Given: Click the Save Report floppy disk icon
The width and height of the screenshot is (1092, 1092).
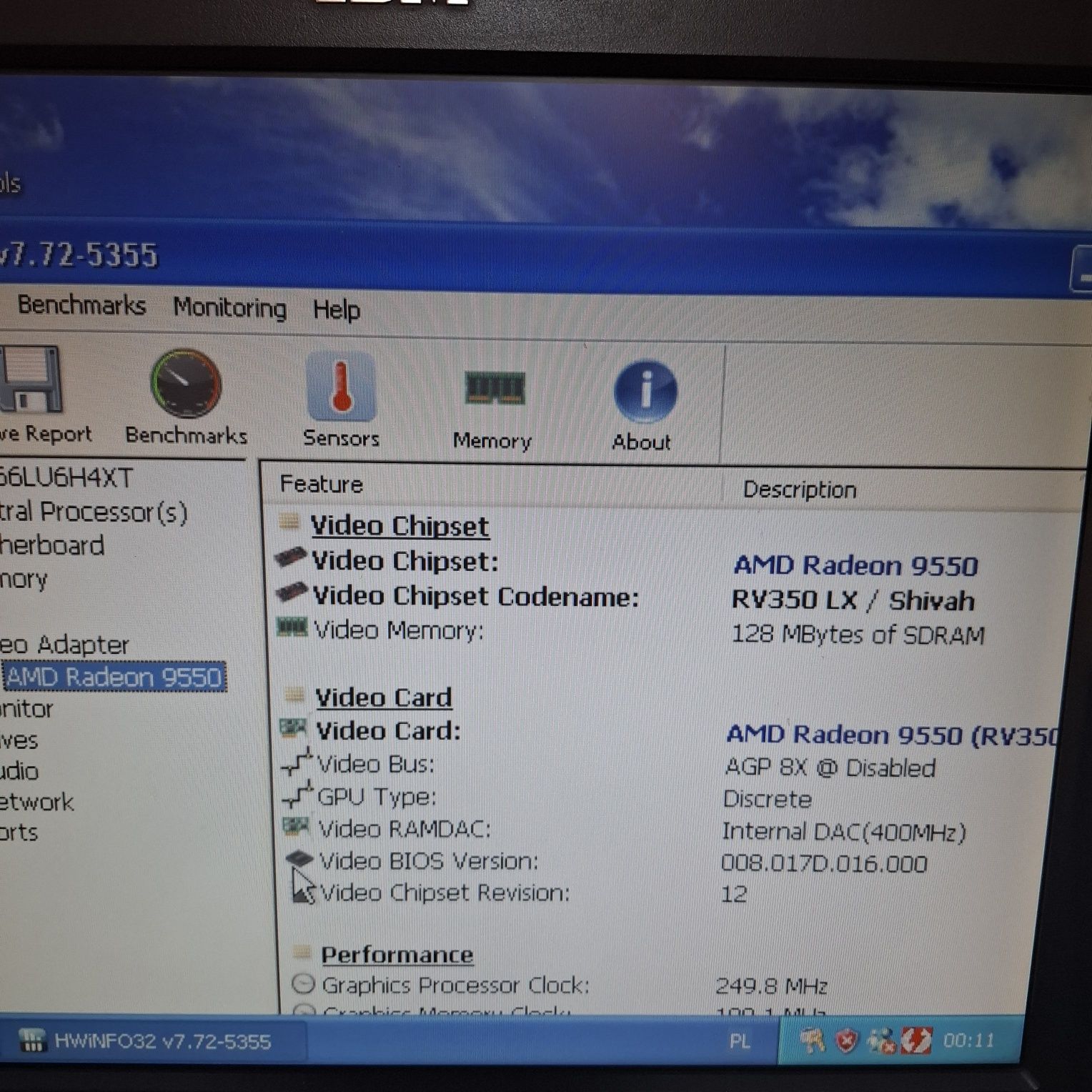Looking at the screenshot, I should (30, 379).
